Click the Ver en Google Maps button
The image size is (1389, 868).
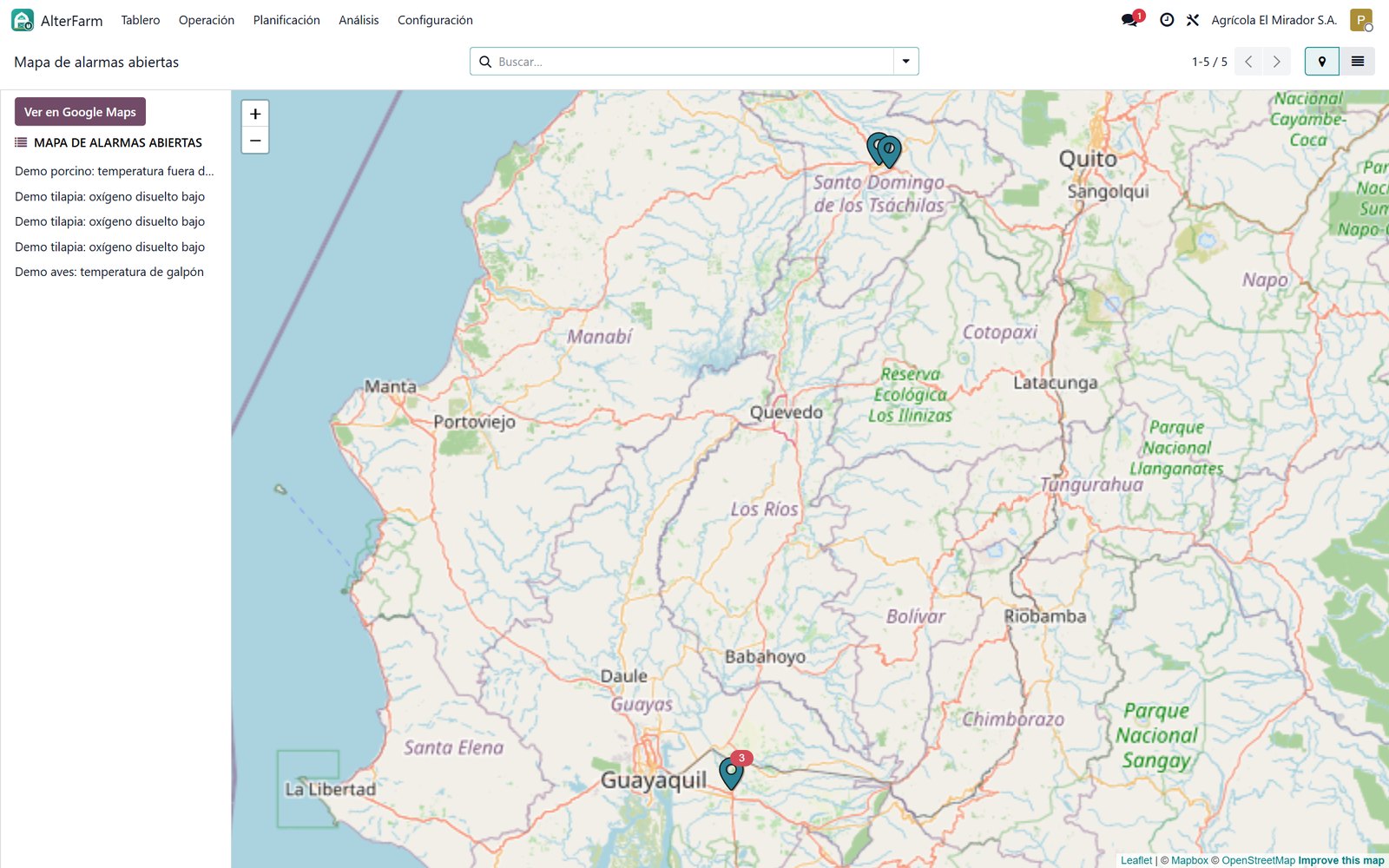click(80, 112)
